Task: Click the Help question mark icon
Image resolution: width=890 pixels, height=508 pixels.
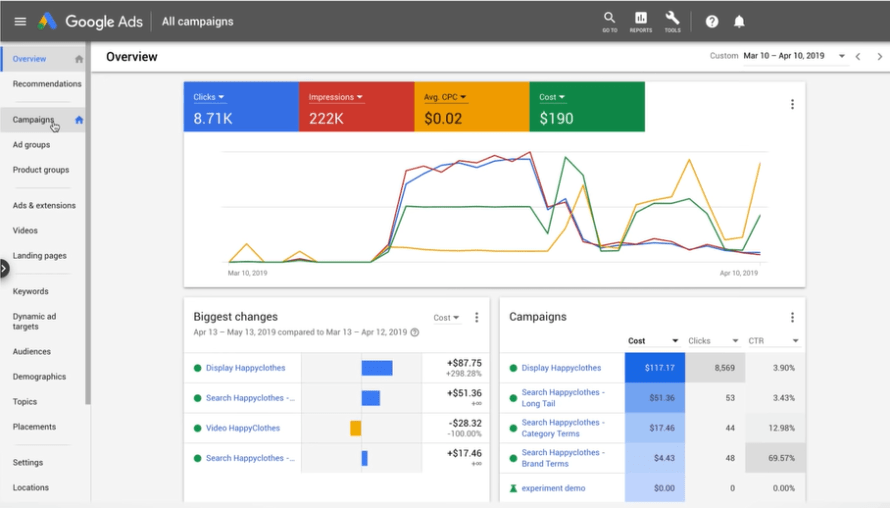Action: click(x=712, y=21)
